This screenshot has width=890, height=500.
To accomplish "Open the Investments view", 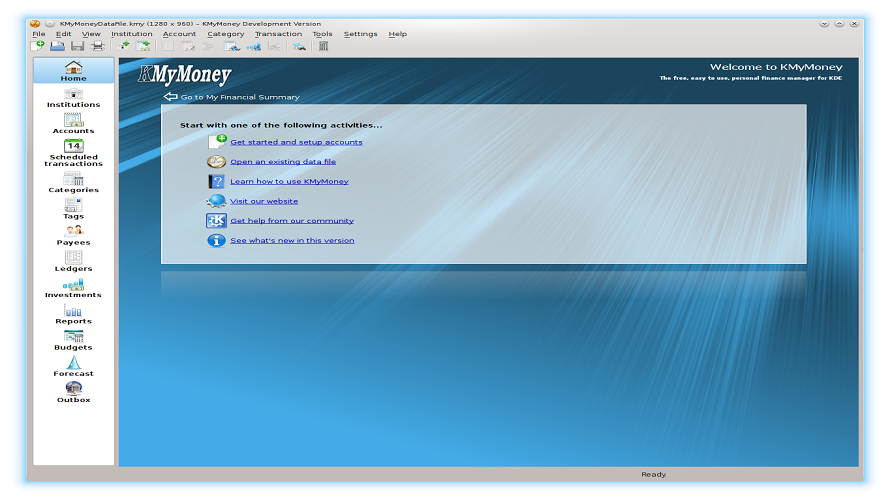I will pyautogui.click(x=73, y=289).
